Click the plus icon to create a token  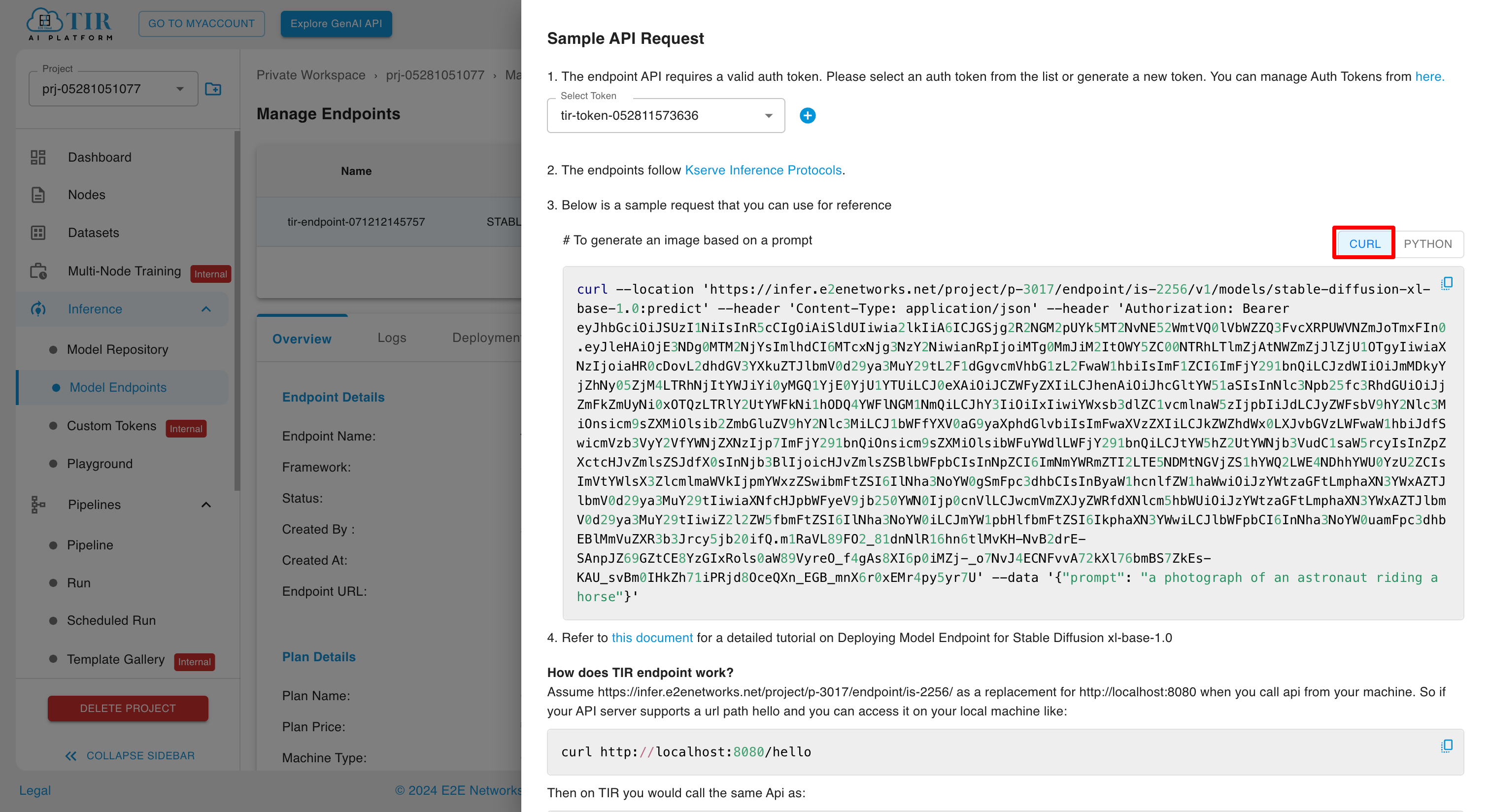pyautogui.click(x=808, y=116)
